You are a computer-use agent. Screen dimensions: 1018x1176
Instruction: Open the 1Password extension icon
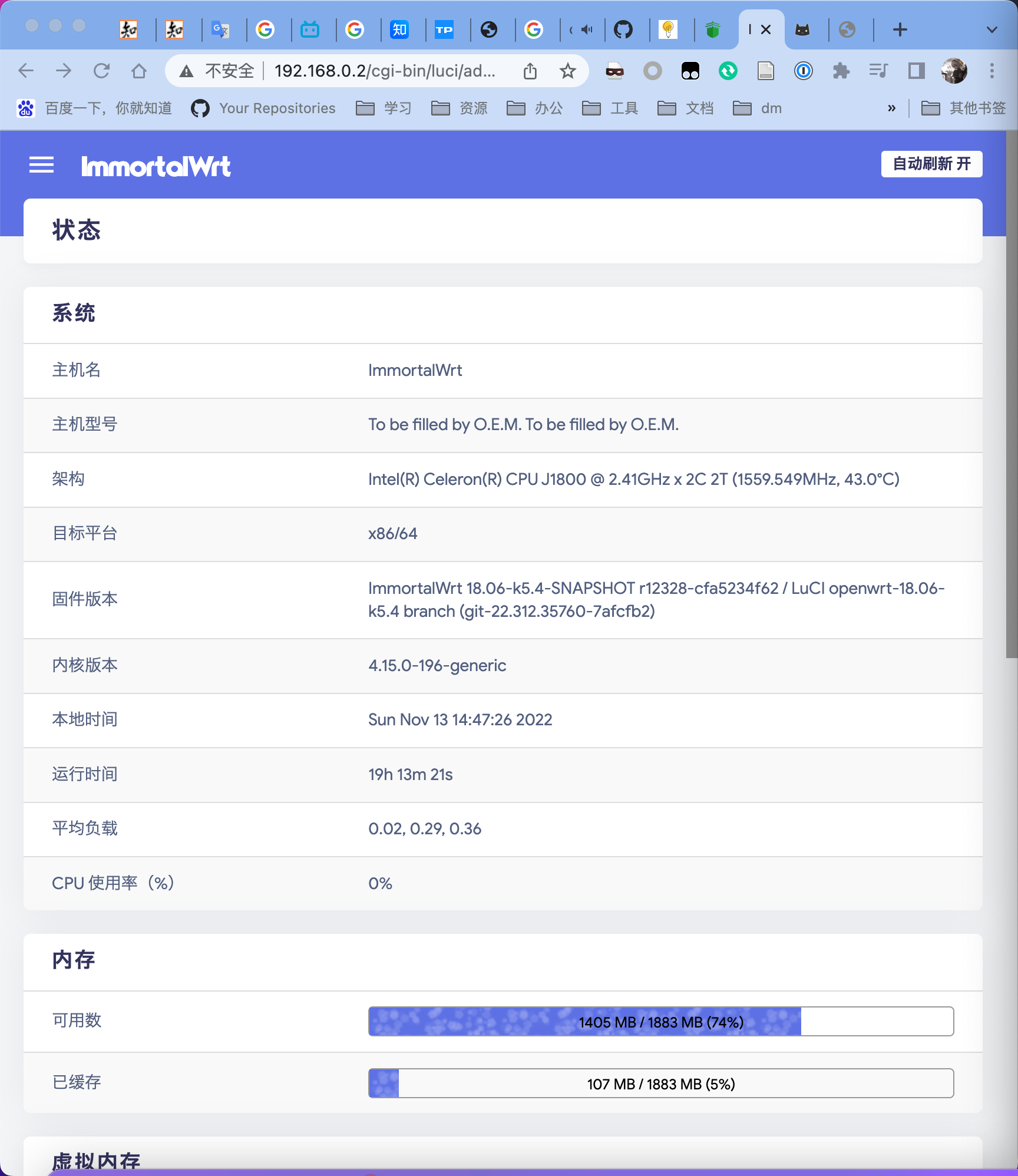(x=804, y=70)
